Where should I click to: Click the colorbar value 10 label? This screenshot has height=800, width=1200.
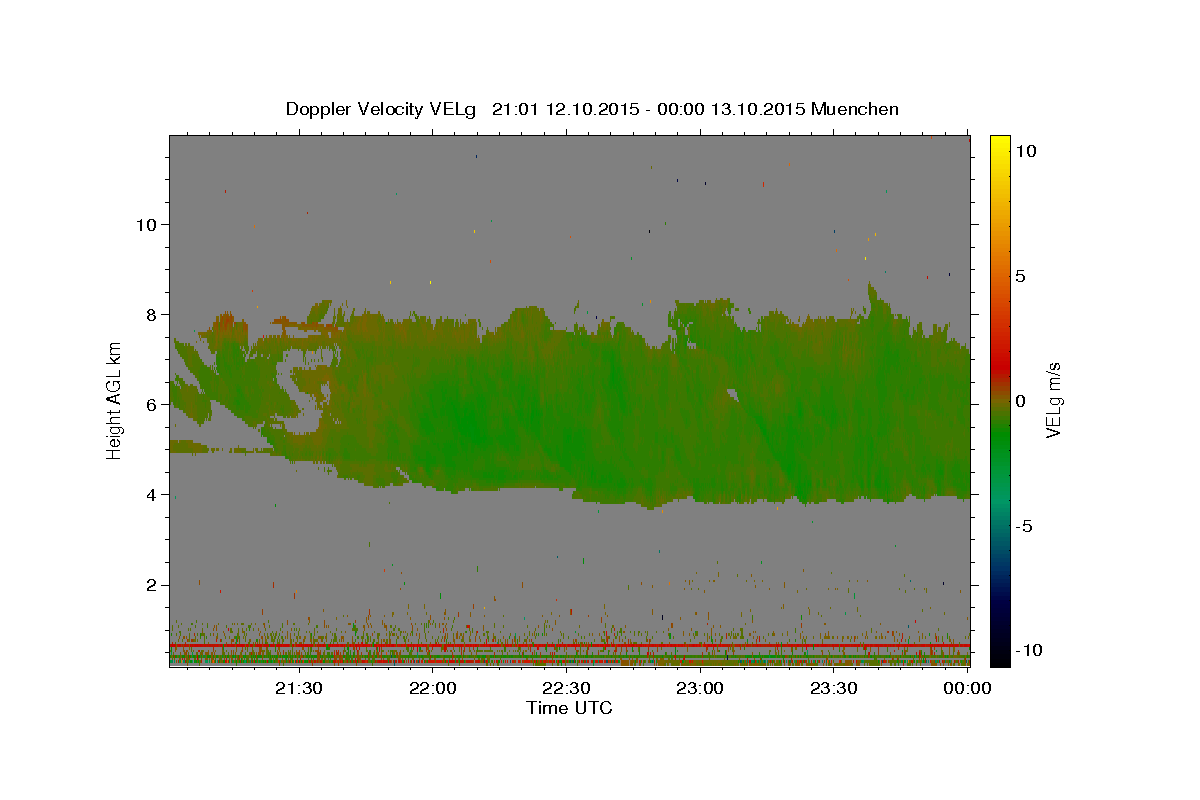1026,151
